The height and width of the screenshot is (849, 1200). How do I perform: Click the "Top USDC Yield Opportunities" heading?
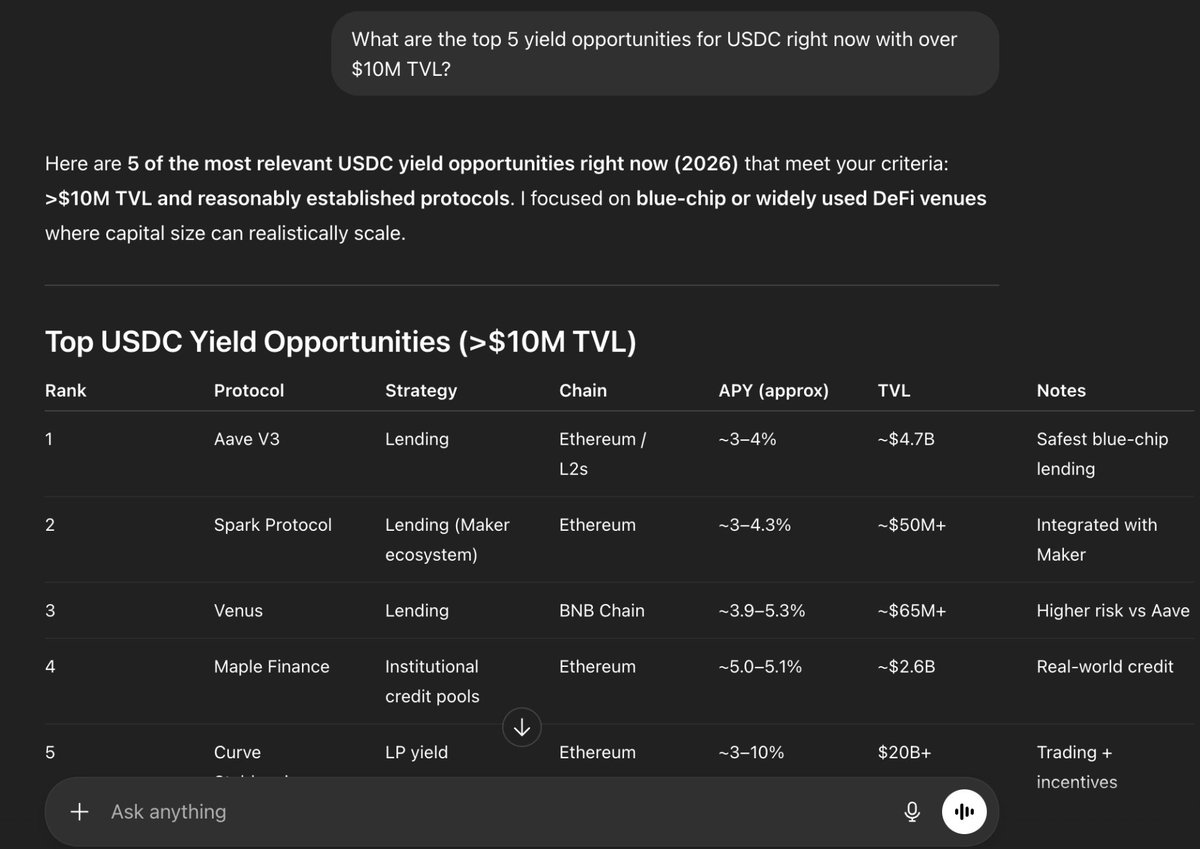pos(341,342)
